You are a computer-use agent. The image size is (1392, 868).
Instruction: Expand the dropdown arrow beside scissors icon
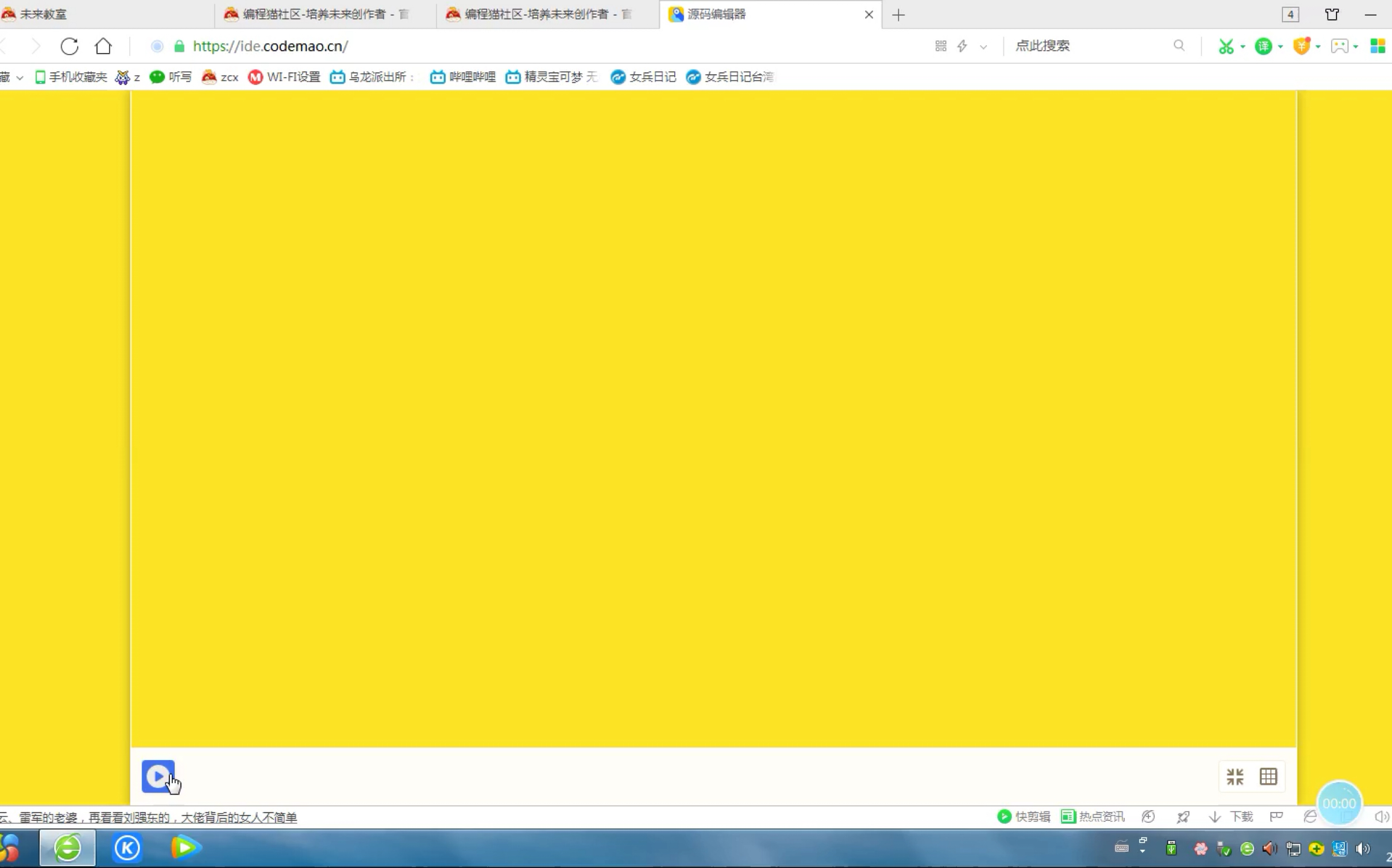[1242, 47]
